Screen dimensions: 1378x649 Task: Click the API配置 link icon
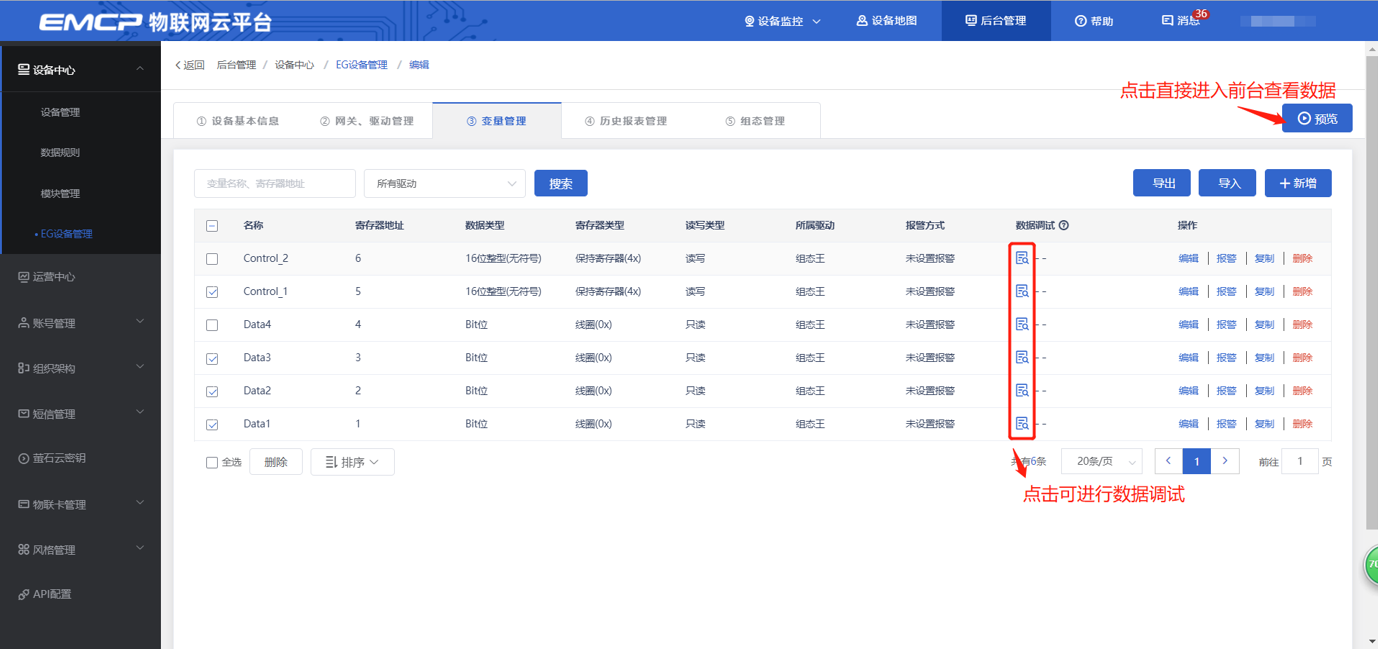click(x=24, y=594)
